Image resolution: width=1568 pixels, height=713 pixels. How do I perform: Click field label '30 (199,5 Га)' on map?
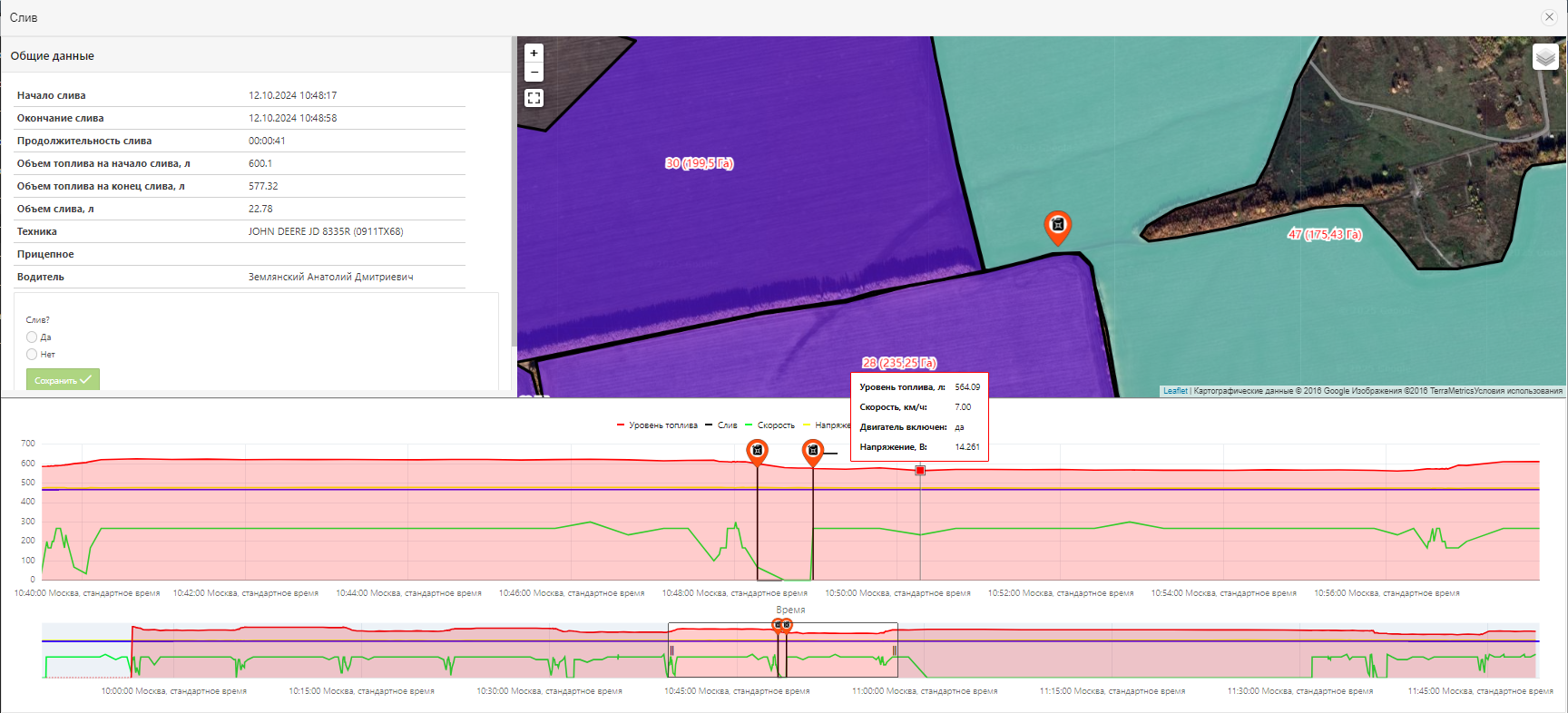tap(699, 163)
